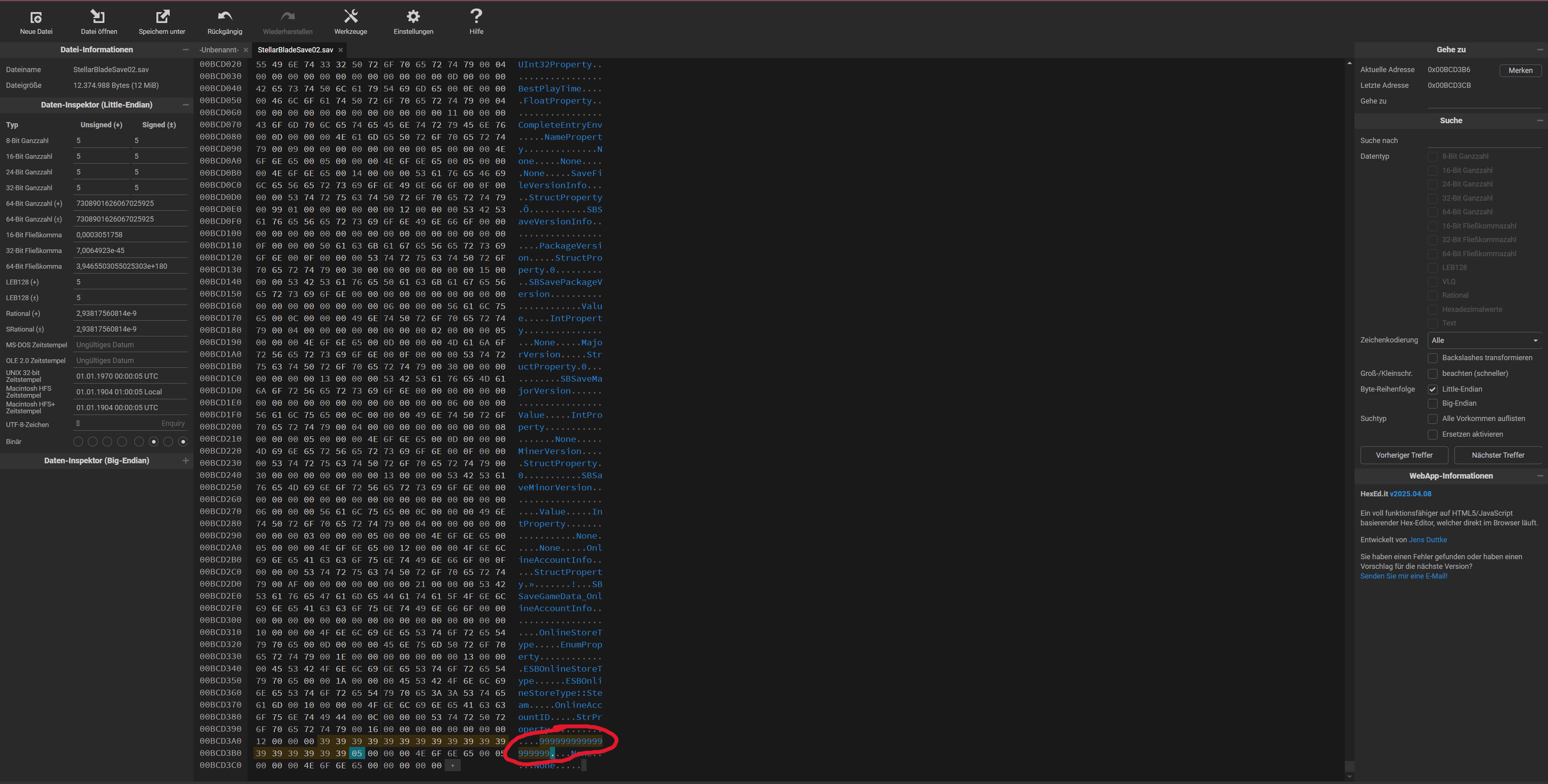Select the highlighted 05 byte at 00BCD3B6

(x=357, y=753)
